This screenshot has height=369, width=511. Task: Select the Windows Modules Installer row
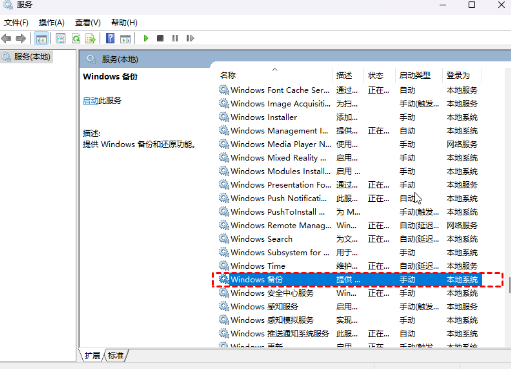coord(350,171)
